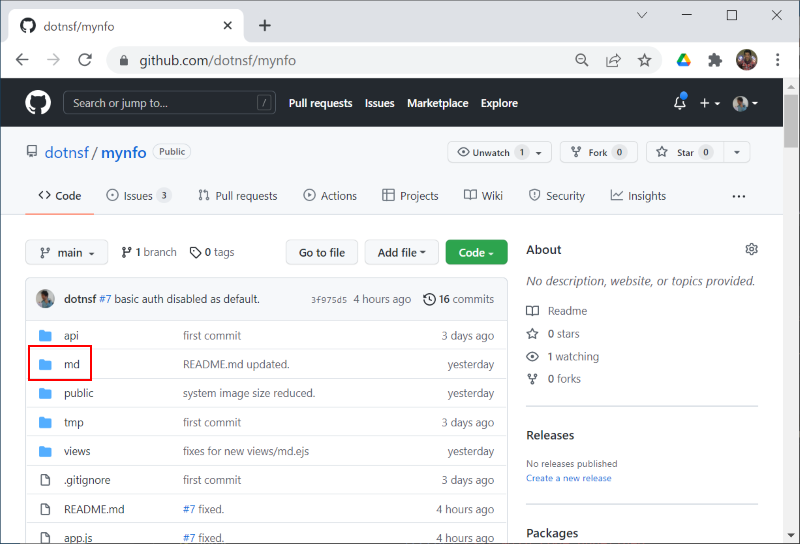Screen dimensions: 800x544
Task: Click Create a new release link
Action: point(568,478)
